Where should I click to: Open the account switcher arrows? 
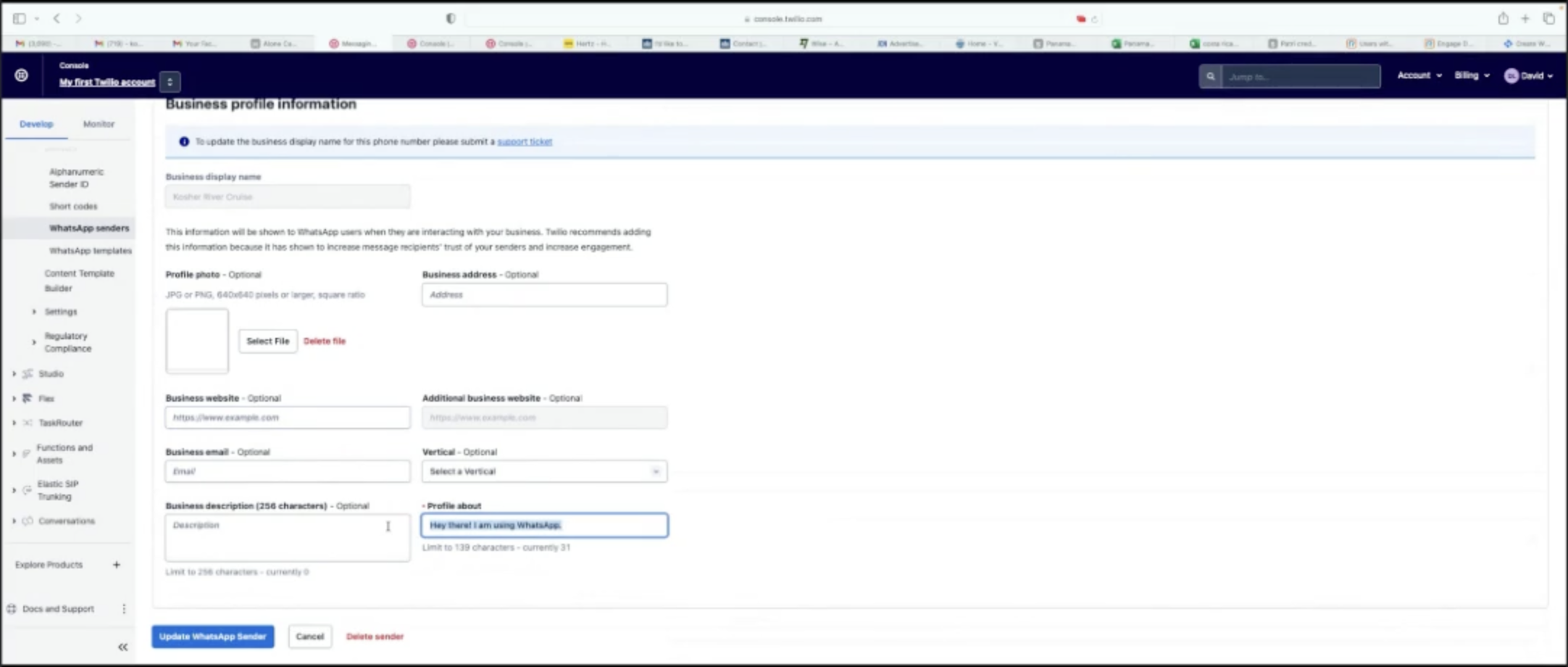[170, 82]
